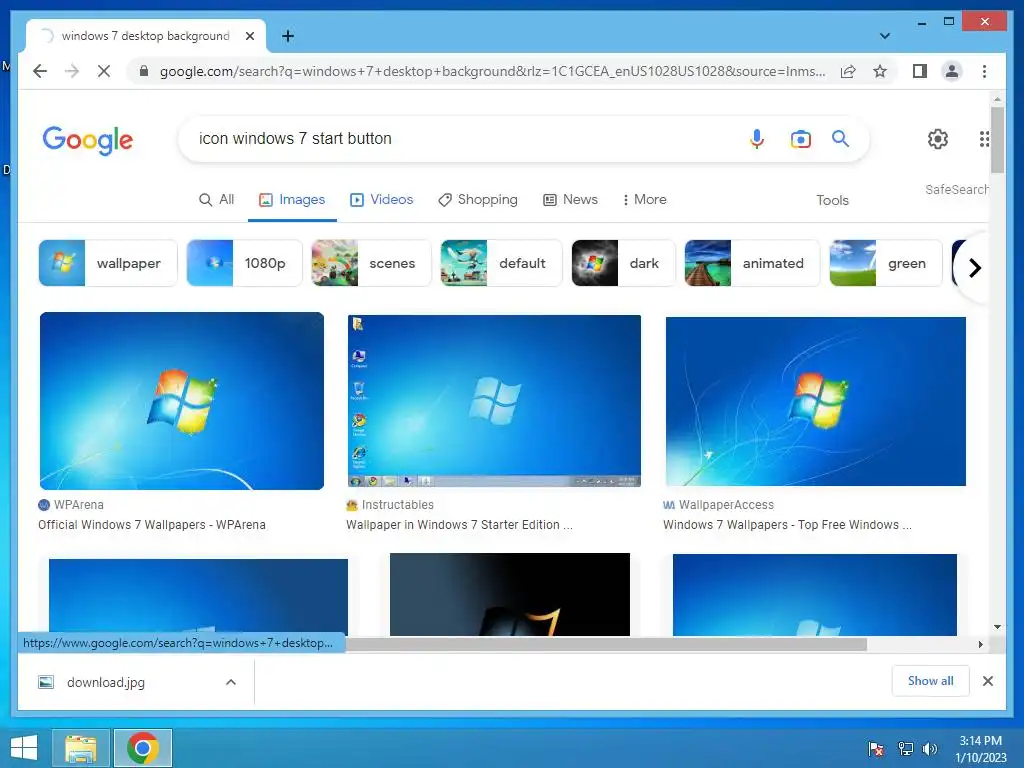Click the Google logo
1024x768 pixels.
[x=88, y=140]
